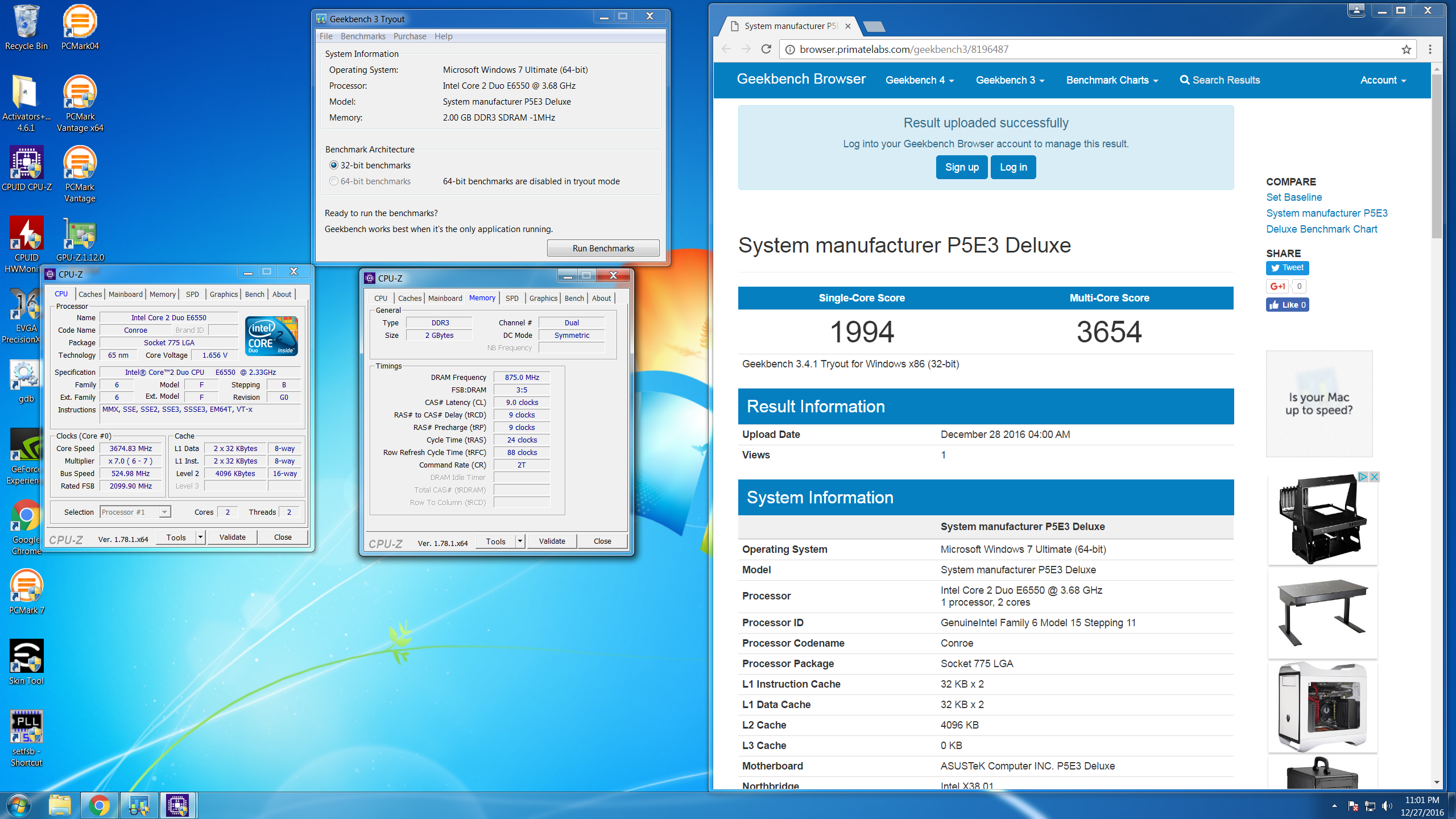
Task: Open the Account dropdown menu
Action: (1383, 80)
